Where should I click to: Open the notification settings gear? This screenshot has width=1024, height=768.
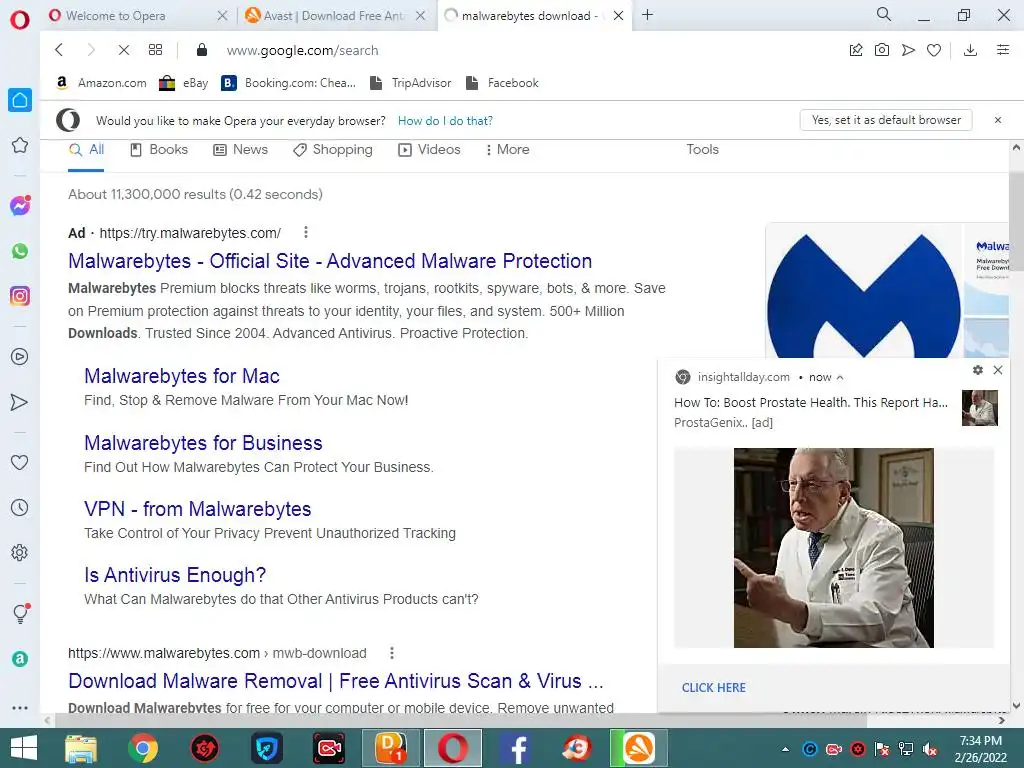(978, 370)
